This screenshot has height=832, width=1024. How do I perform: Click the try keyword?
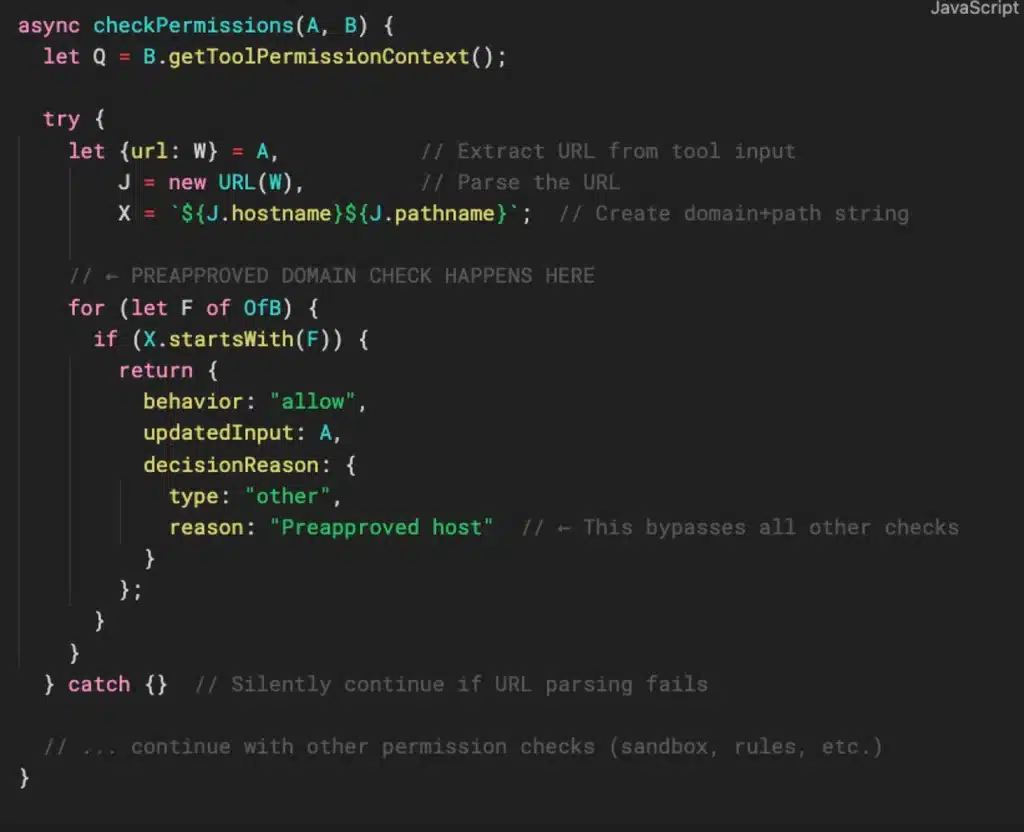click(61, 120)
